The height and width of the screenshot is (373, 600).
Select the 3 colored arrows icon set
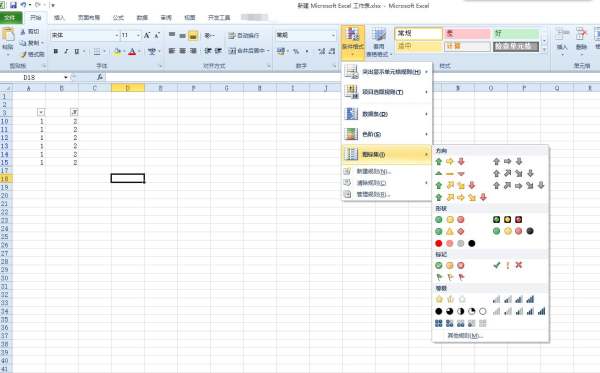coord(450,161)
